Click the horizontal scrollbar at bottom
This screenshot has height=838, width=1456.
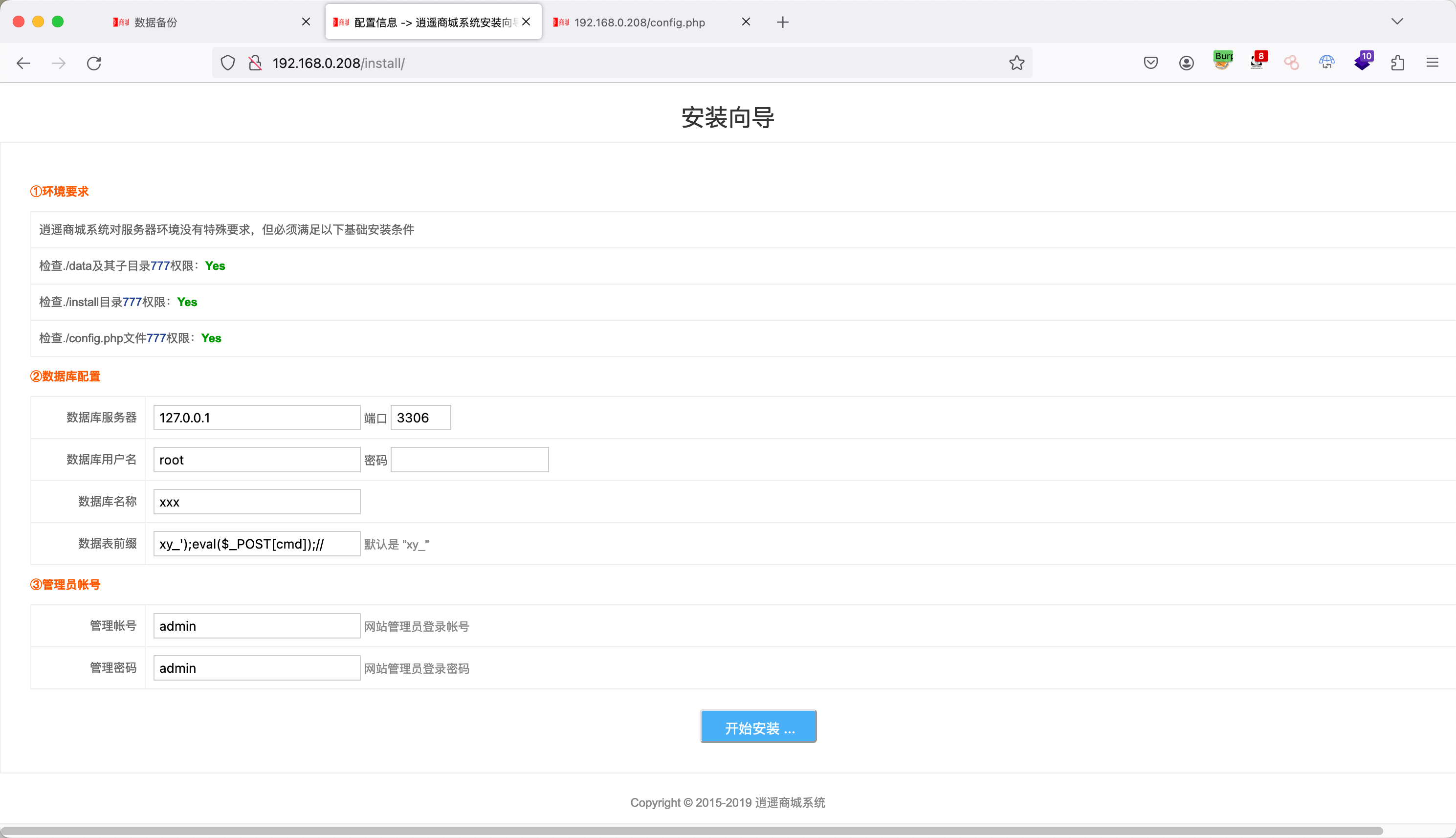[690, 831]
